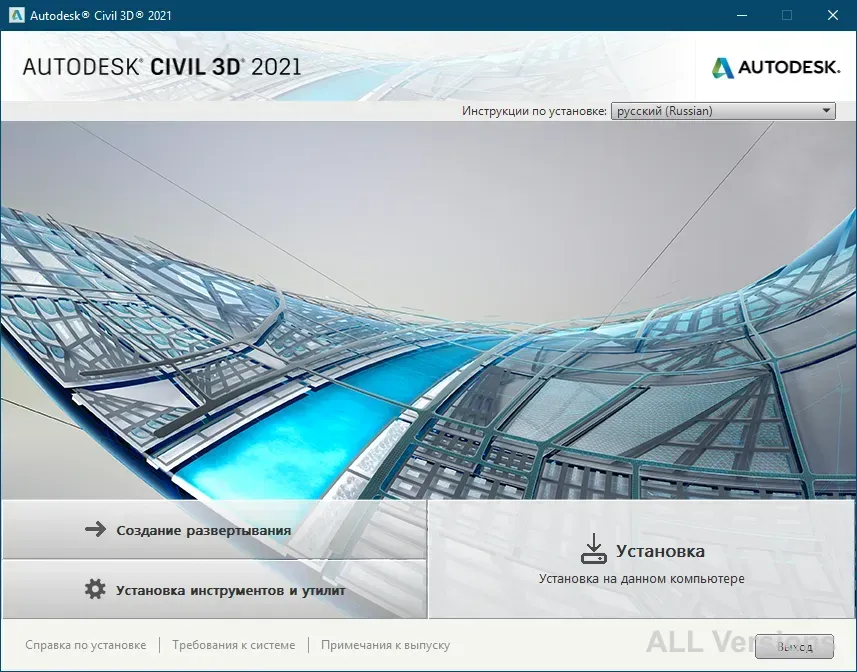The width and height of the screenshot is (857, 672).
Task: Open Требования к системе link
Action: tap(233, 645)
